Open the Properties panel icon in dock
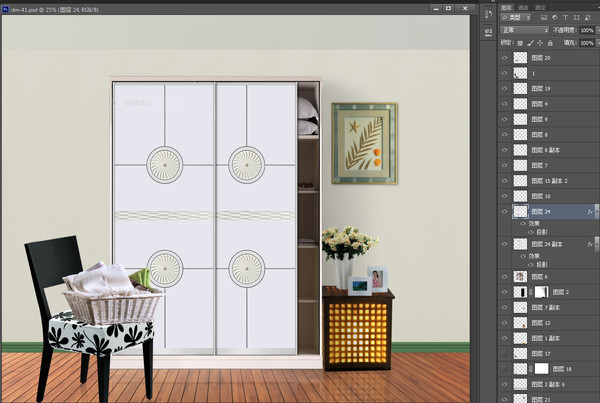Viewport: 600px width, 403px height. tap(488, 32)
